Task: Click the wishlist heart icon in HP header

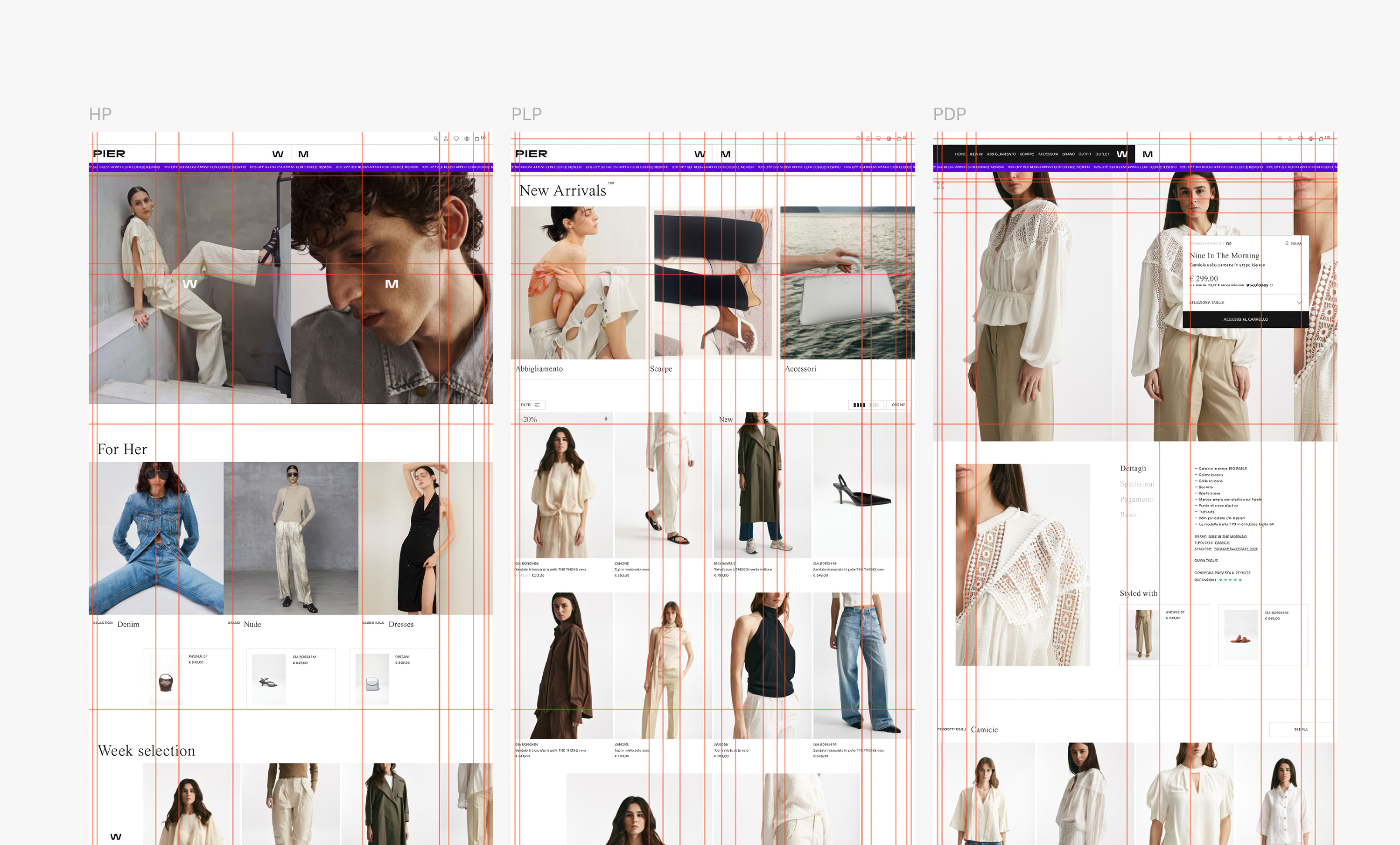Action: pos(456,139)
